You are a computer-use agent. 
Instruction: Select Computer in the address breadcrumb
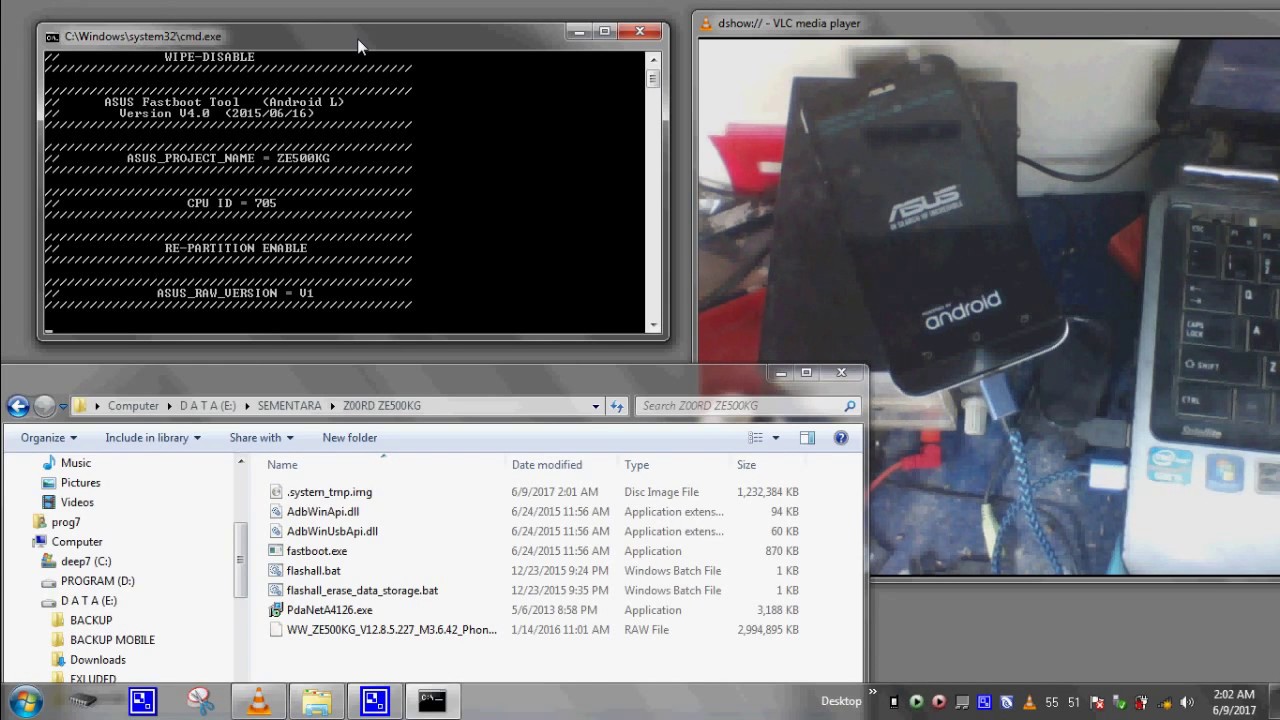[x=133, y=406]
